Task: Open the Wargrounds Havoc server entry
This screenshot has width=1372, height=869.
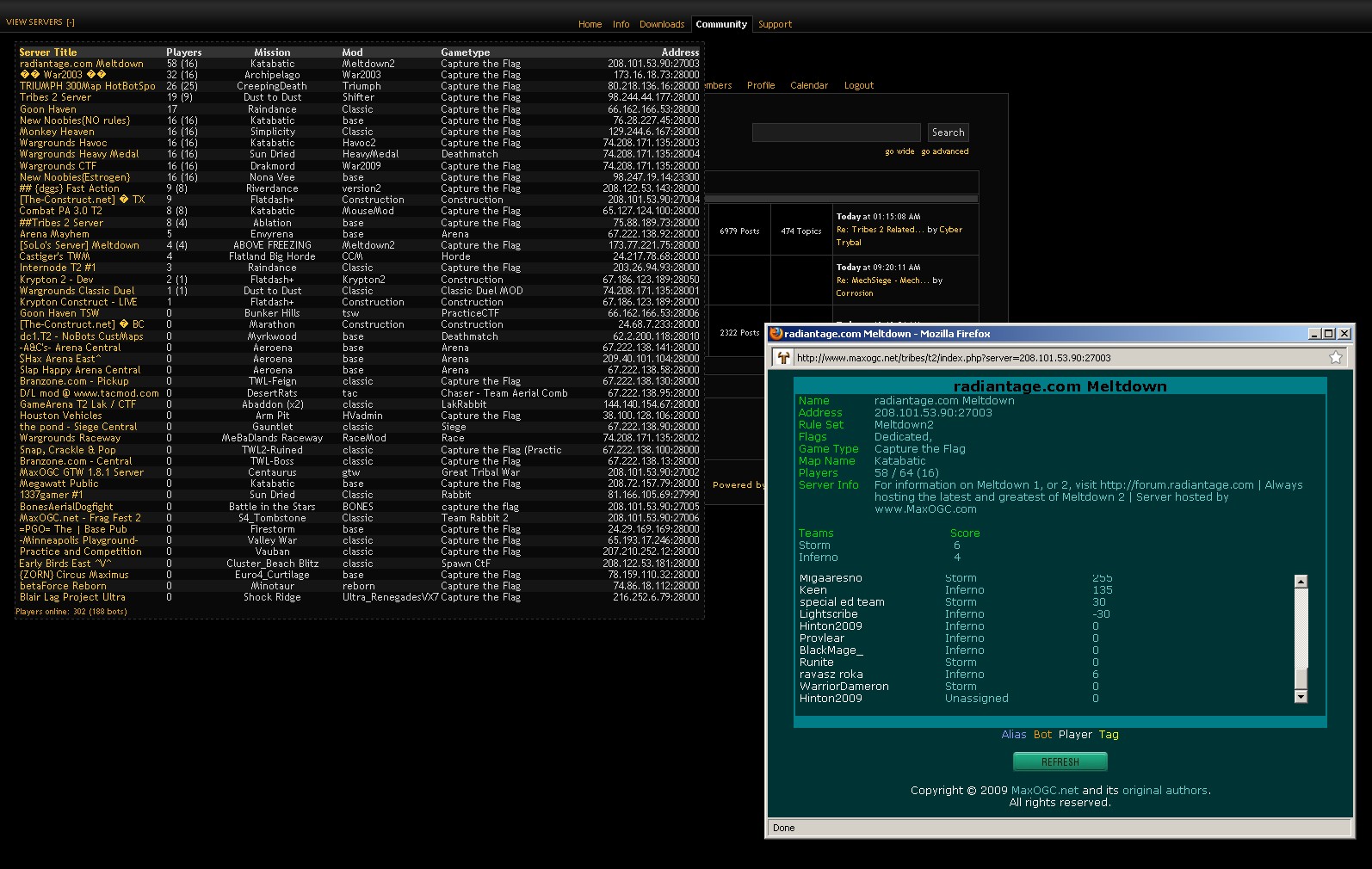Action: point(64,143)
